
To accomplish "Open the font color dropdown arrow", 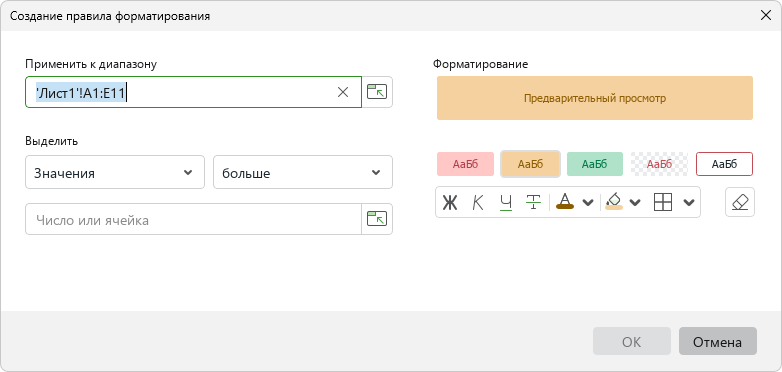I will point(588,202).
